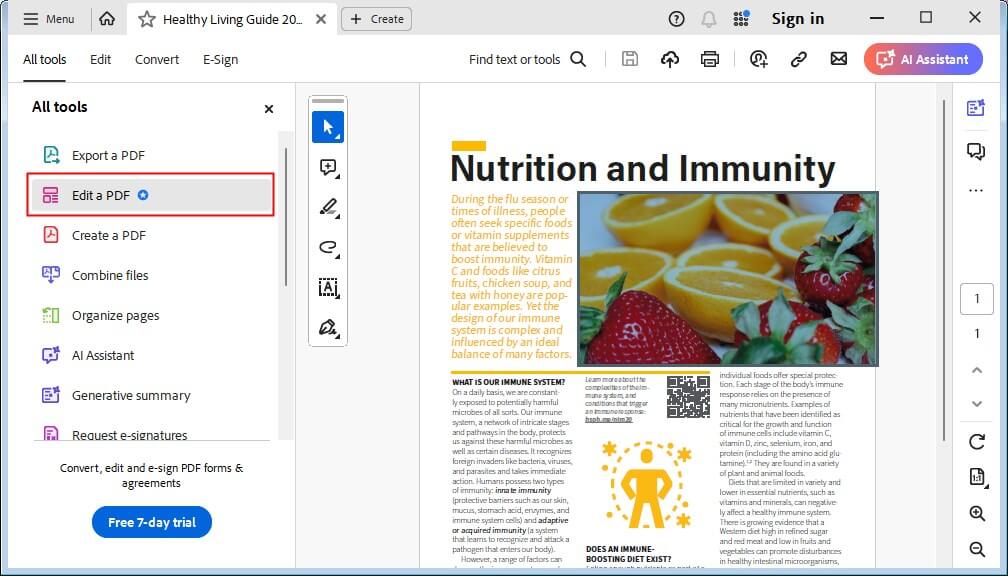
Task: Start the Free 7-day trial
Action: click(x=151, y=522)
